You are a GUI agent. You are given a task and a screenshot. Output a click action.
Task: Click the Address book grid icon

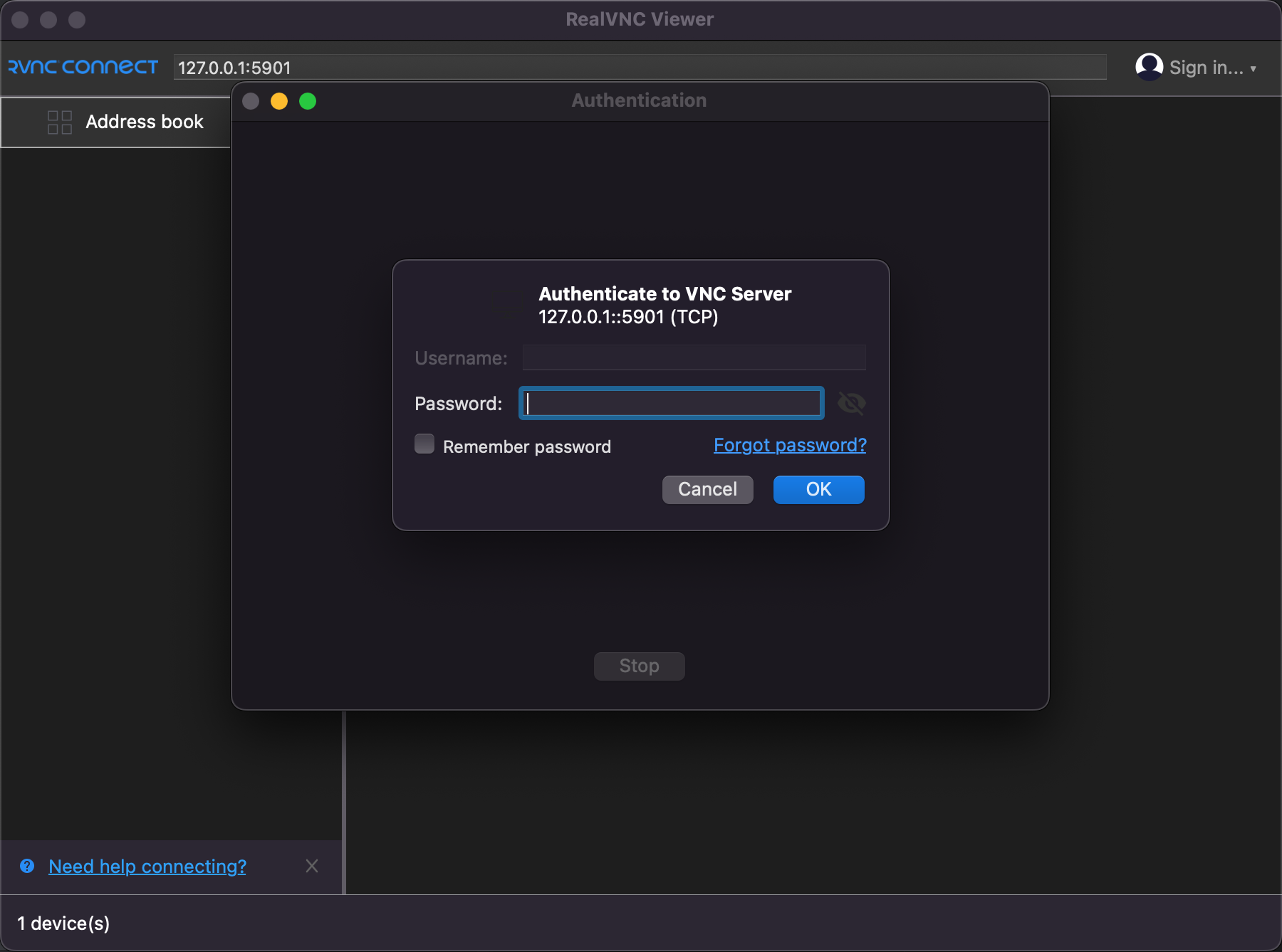click(59, 122)
